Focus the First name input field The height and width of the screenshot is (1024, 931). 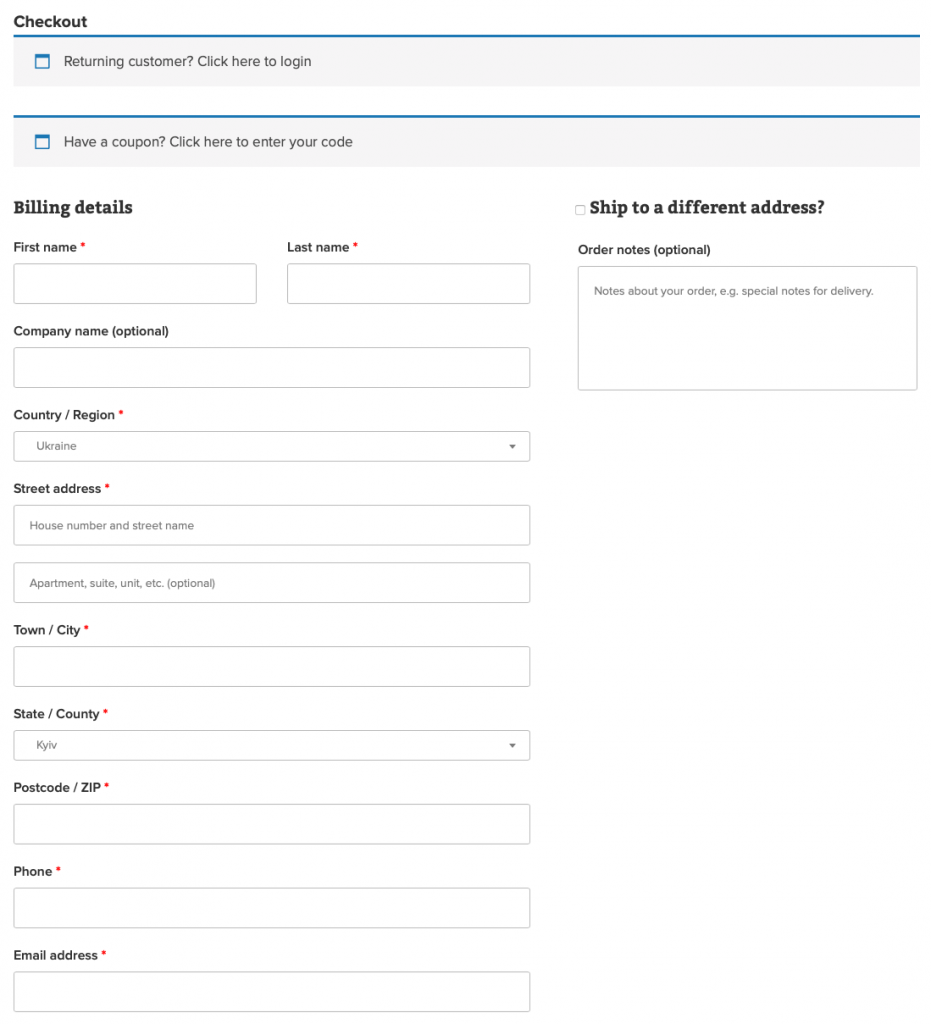coord(135,283)
